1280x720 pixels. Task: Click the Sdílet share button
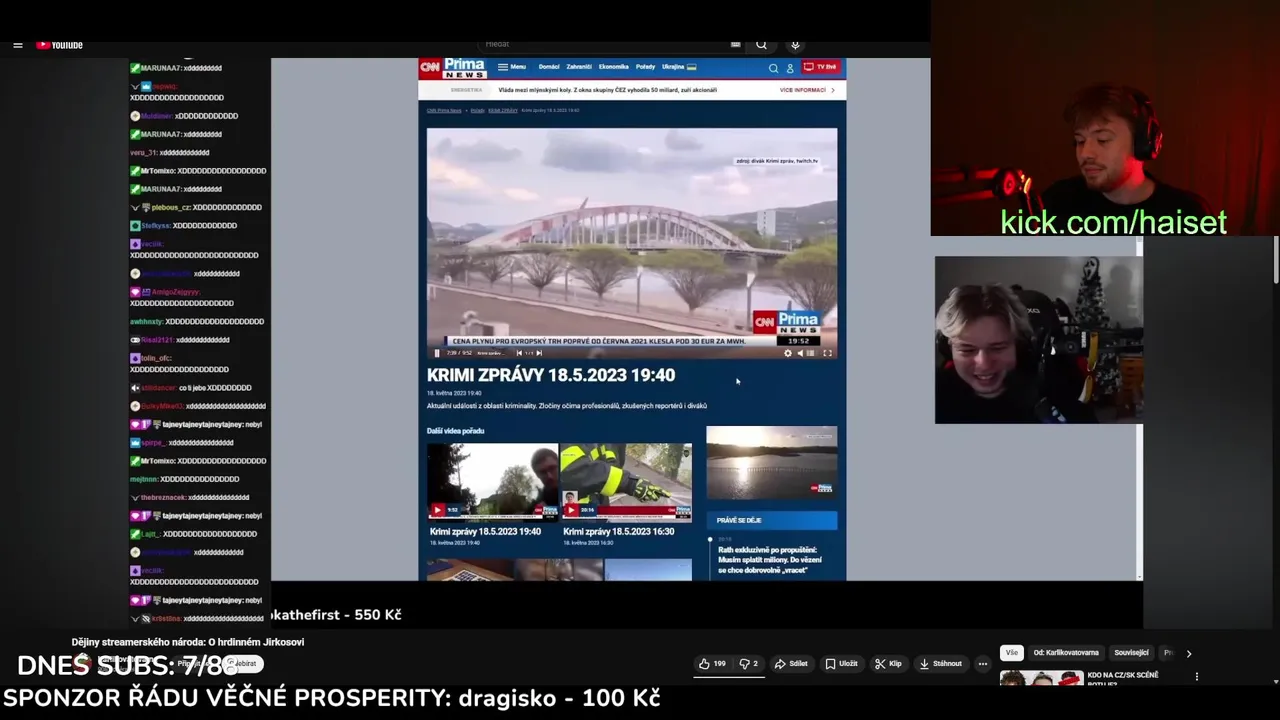click(791, 664)
